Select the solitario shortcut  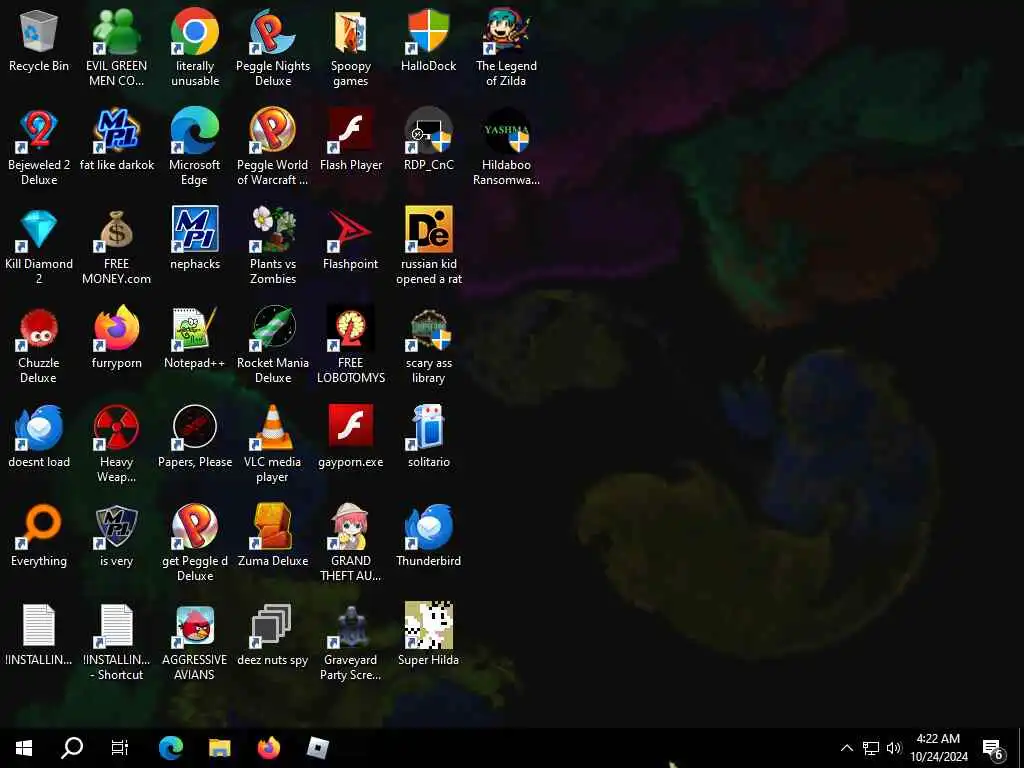(x=428, y=436)
